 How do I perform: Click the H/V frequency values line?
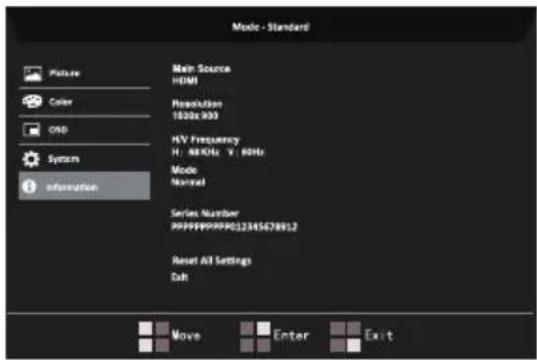[218, 152]
